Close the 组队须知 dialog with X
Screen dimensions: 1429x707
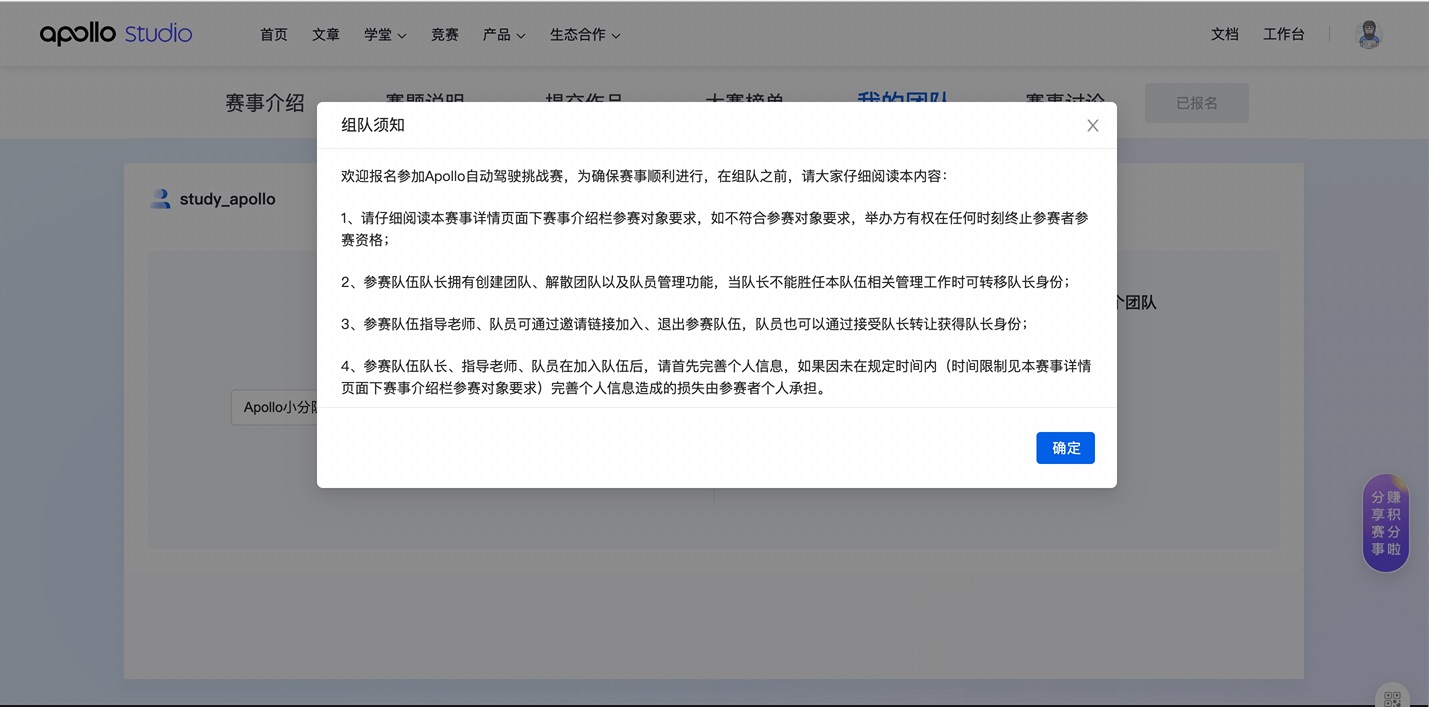[x=1092, y=126]
